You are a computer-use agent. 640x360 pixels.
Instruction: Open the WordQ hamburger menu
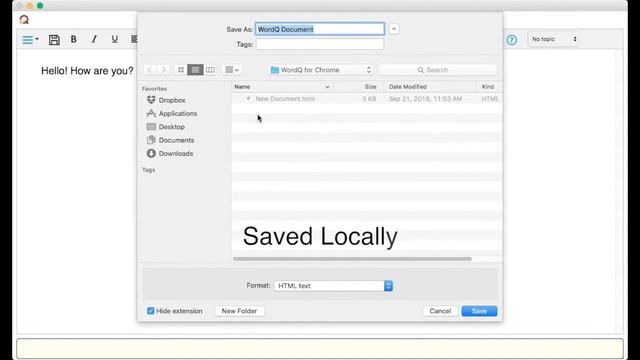(x=30, y=40)
